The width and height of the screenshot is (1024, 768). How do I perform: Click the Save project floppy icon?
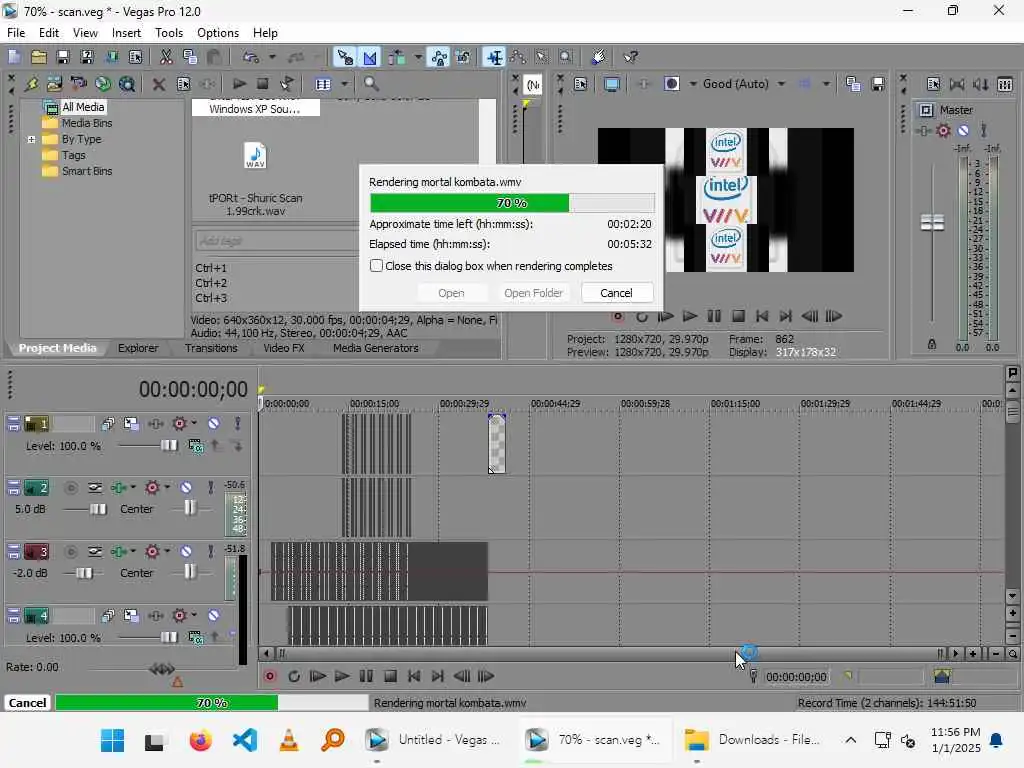(63, 57)
